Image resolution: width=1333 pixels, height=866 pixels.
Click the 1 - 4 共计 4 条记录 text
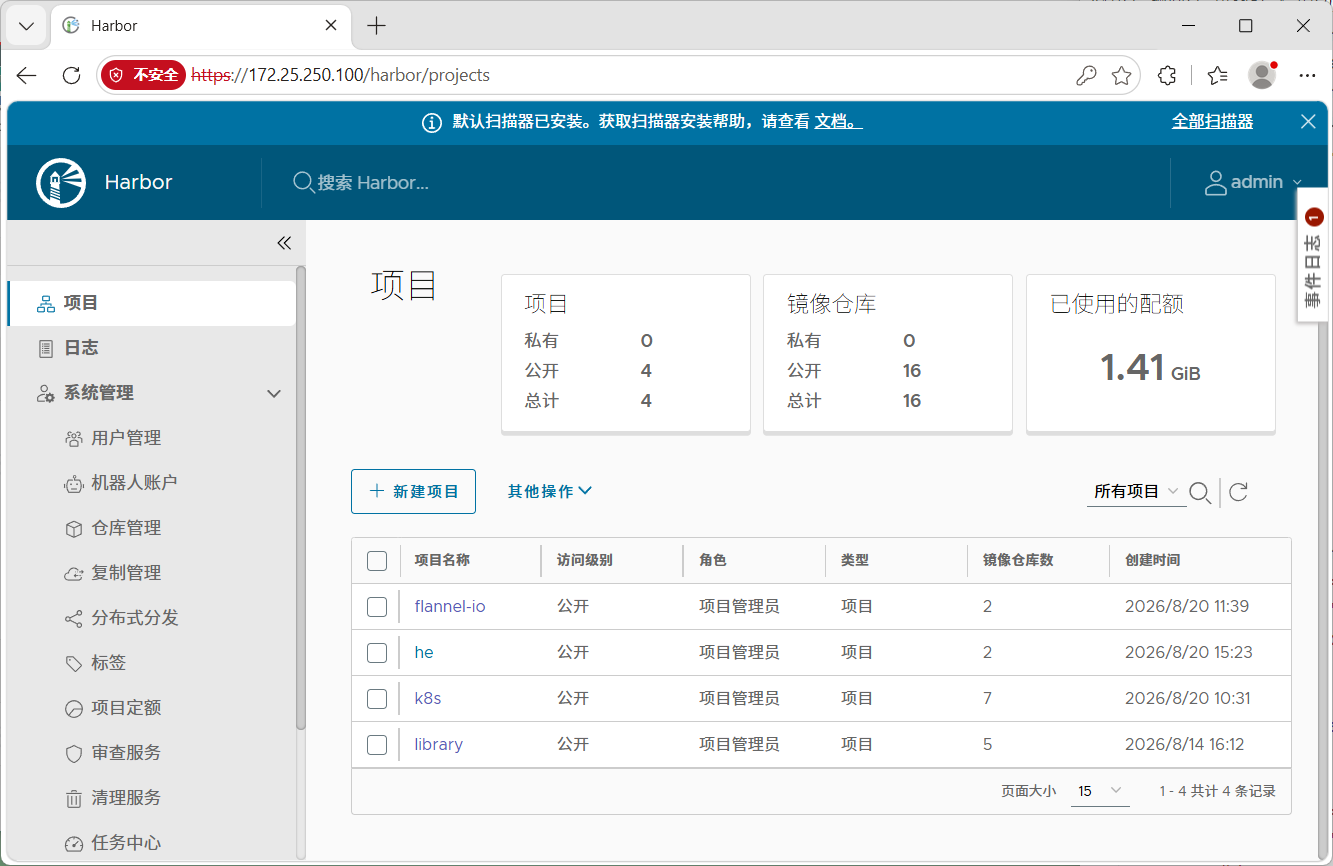[x=1218, y=791]
